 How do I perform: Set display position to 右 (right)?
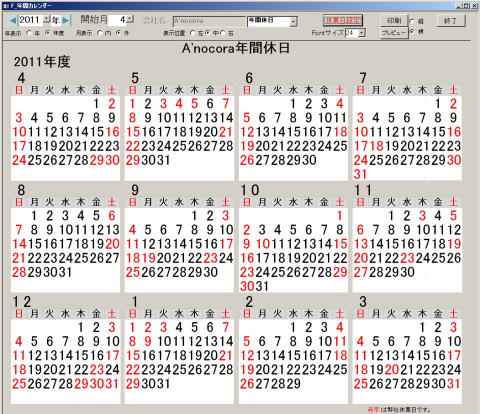click(223, 33)
